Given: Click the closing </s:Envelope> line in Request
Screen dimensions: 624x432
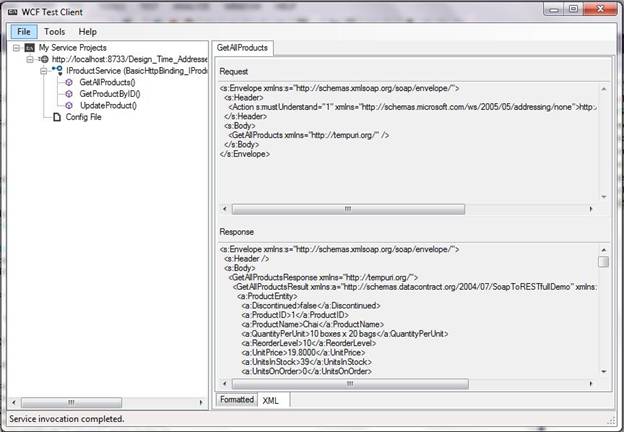Looking at the screenshot, I should pyautogui.click(x=245, y=154).
